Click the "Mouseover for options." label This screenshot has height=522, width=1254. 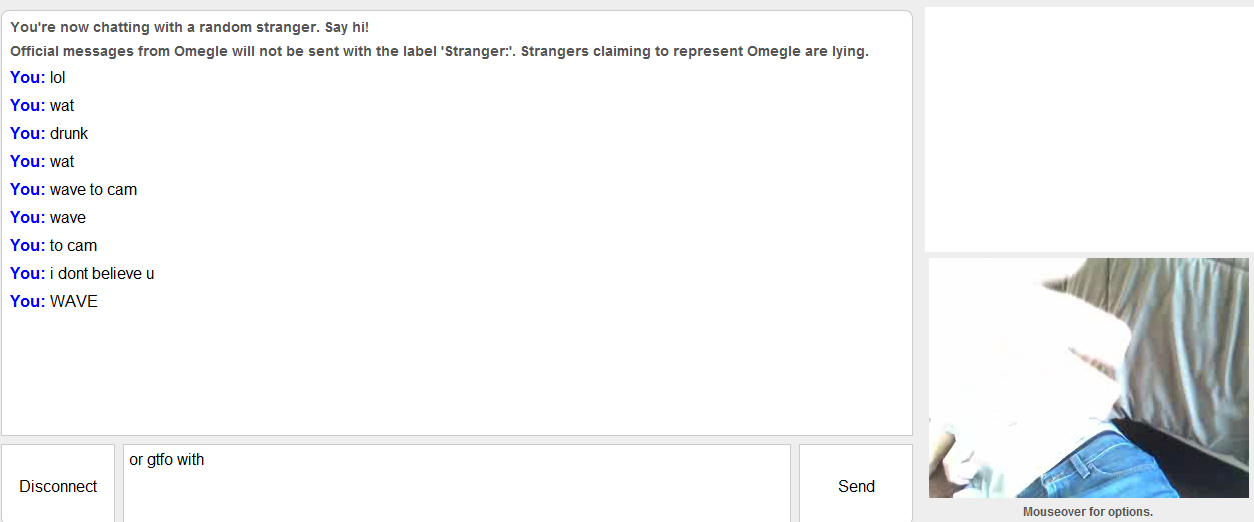(1088, 512)
